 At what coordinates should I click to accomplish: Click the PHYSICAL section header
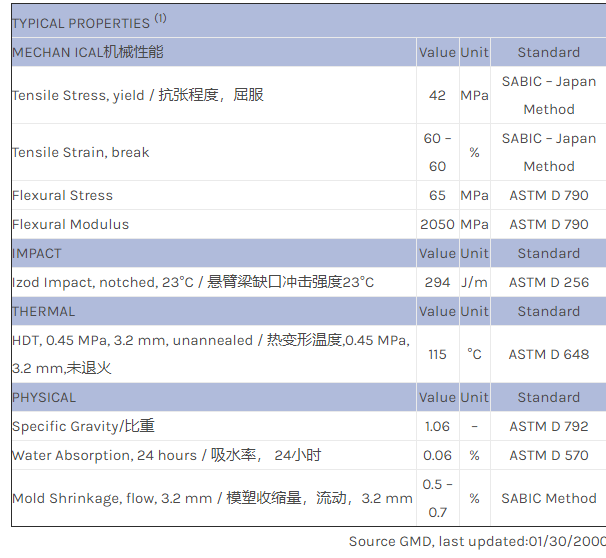44,397
